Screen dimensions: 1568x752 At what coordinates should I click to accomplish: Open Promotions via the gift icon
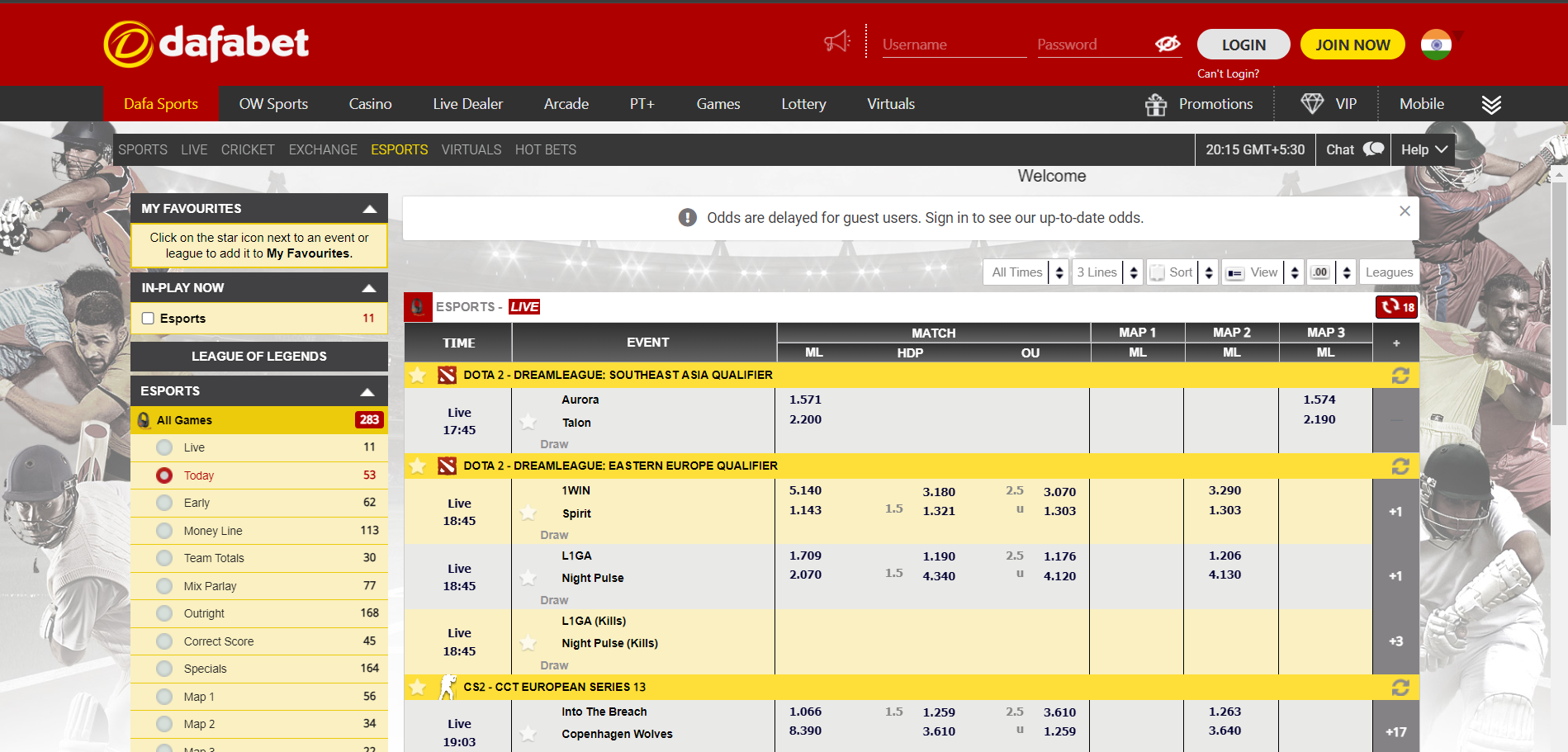pyautogui.click(x=1155, y=104)
